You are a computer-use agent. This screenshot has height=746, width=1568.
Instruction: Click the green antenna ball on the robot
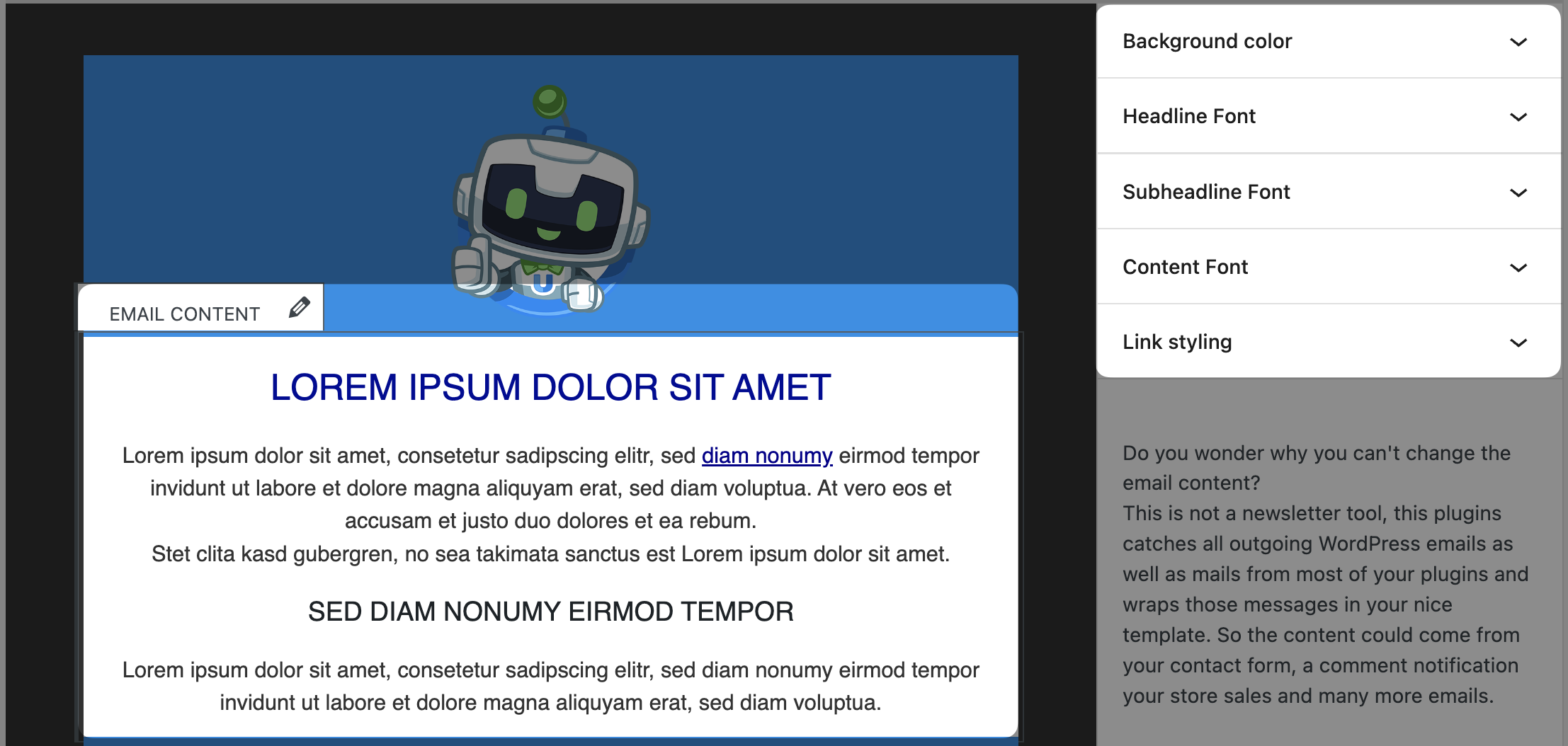tap(549, 101)
